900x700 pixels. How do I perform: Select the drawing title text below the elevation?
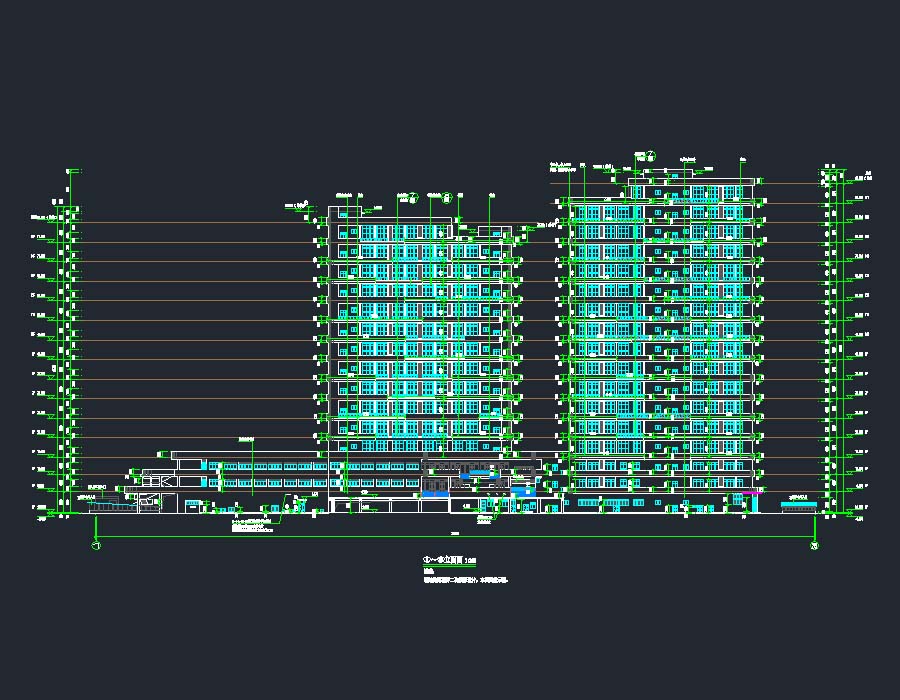[450, 562]
